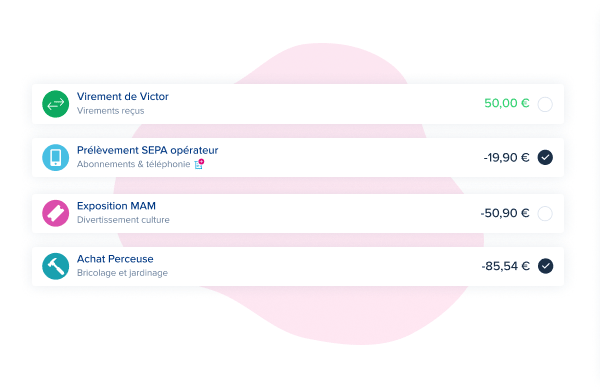The height and width of the screenshot is (390, 600).
Task: Open the Virement de Victor transaction title
Action: (122, 96)
